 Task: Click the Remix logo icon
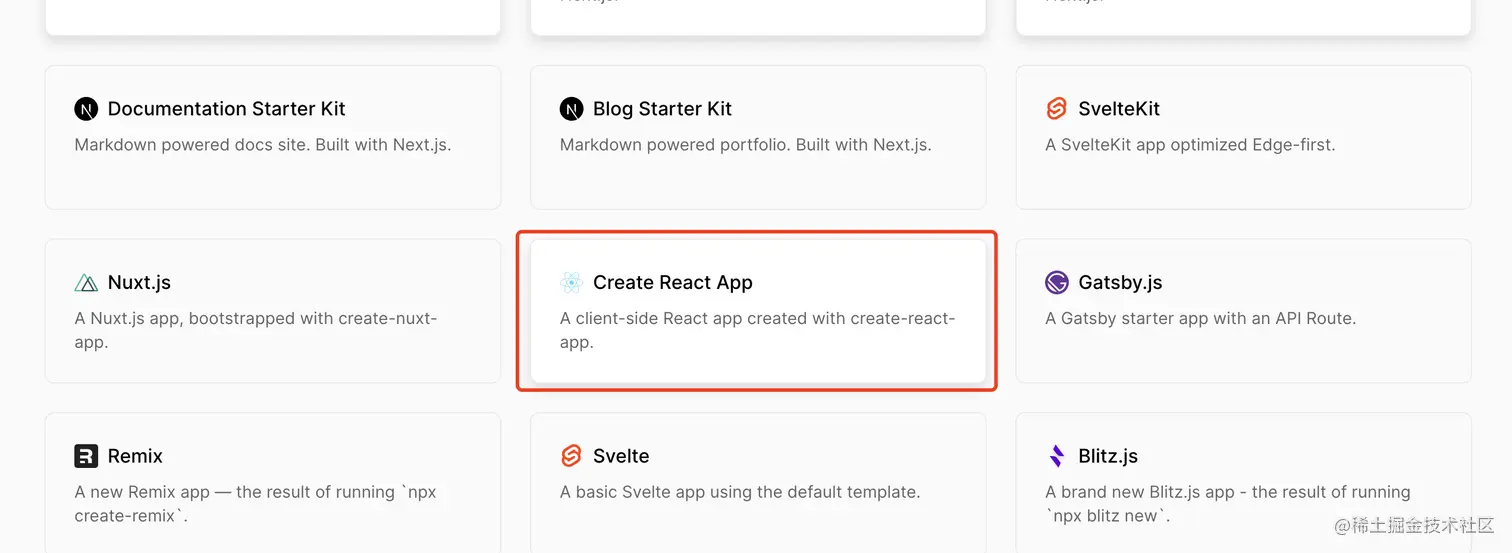(x=86, y=456)
